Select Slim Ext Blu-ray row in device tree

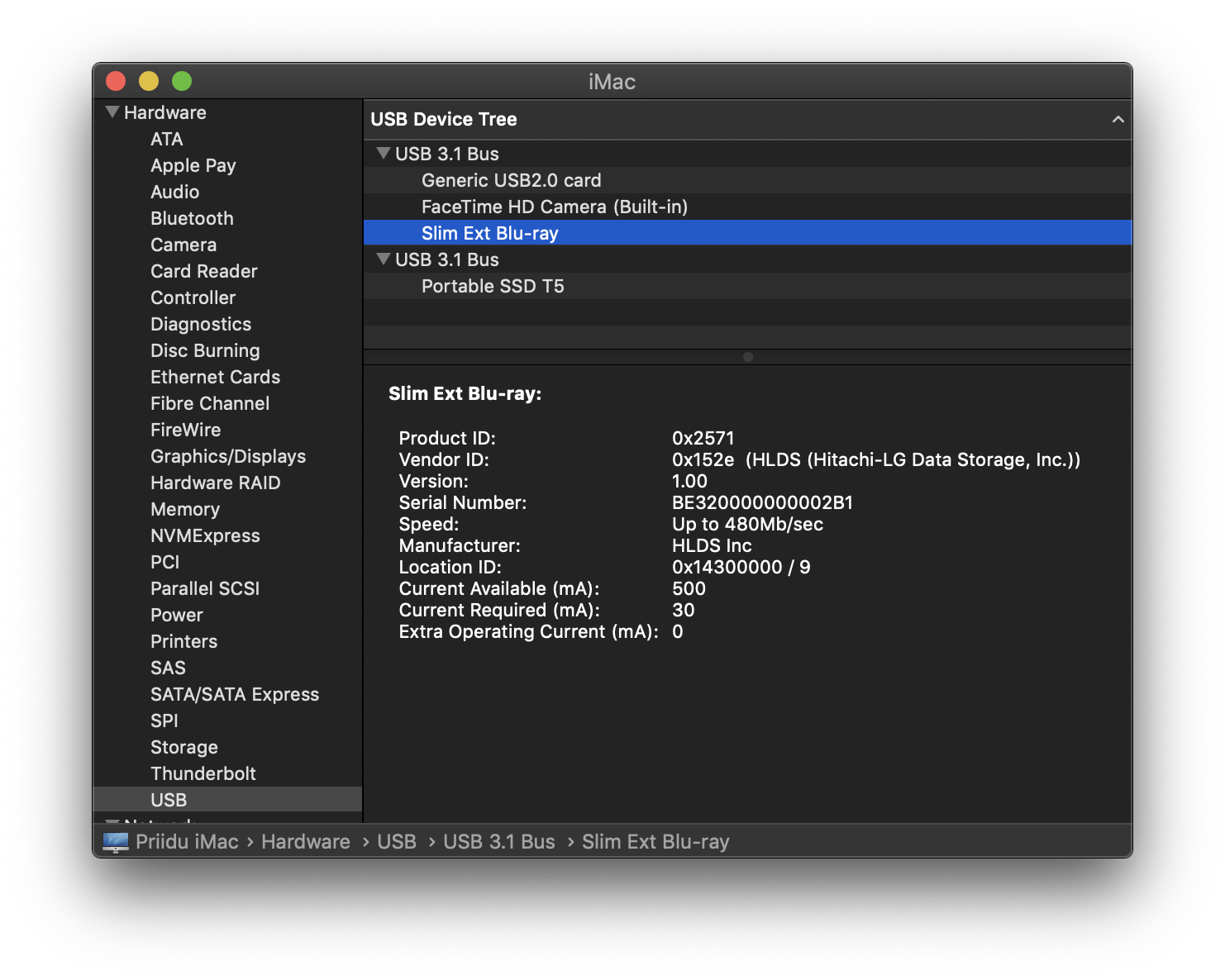point(747,233)
